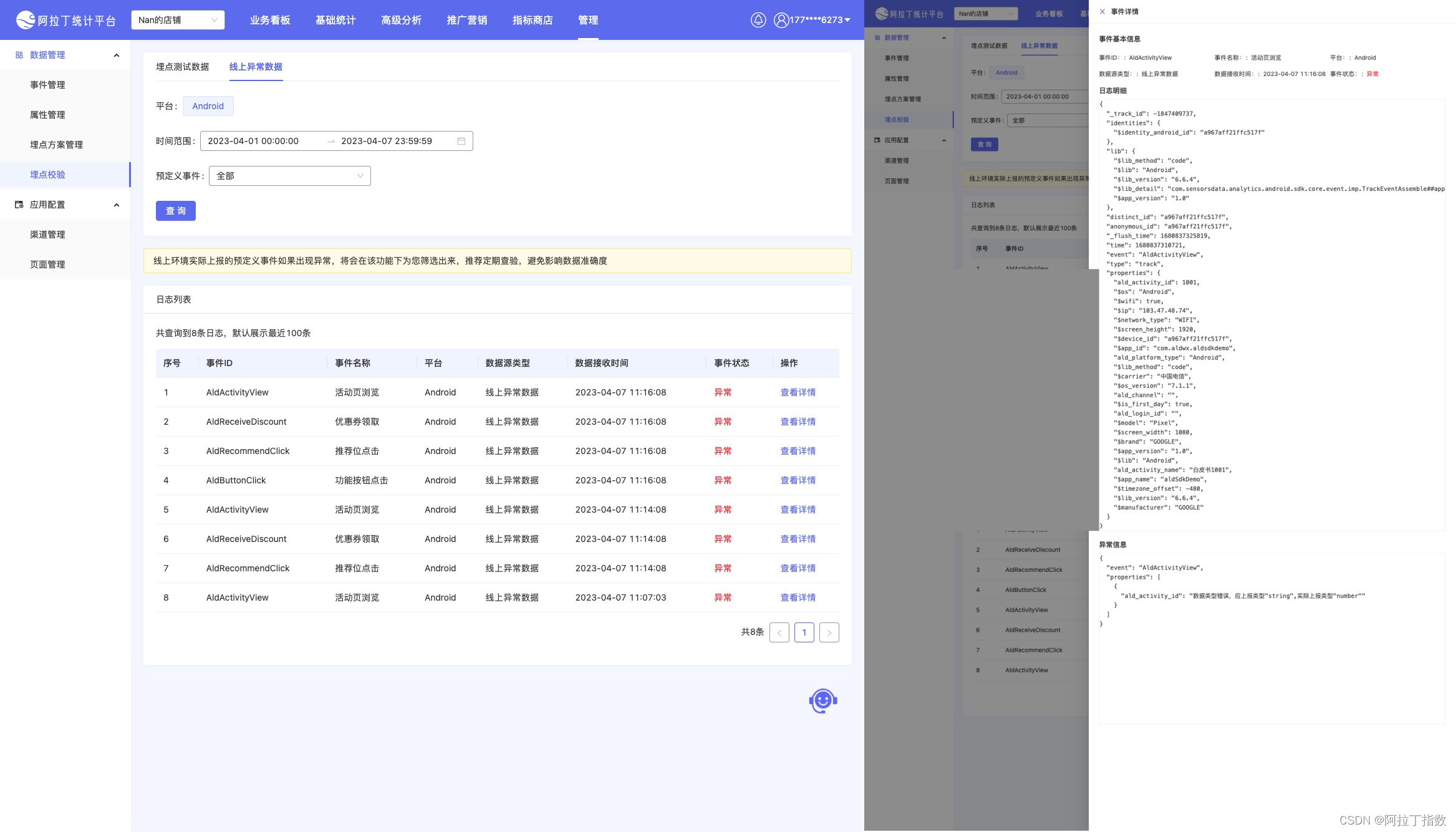Close the 事件详情 panel with X
Viewport: 1456px width, 832px height.
coord(1102,11)
